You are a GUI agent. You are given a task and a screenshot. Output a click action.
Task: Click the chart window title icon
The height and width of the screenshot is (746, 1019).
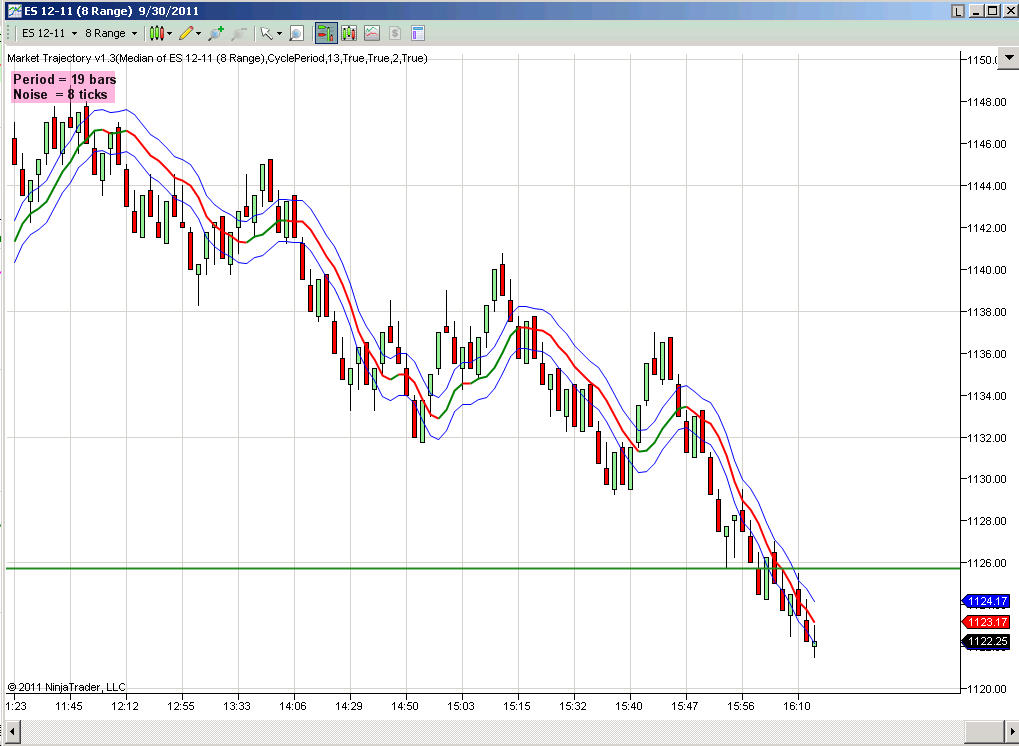14,11
